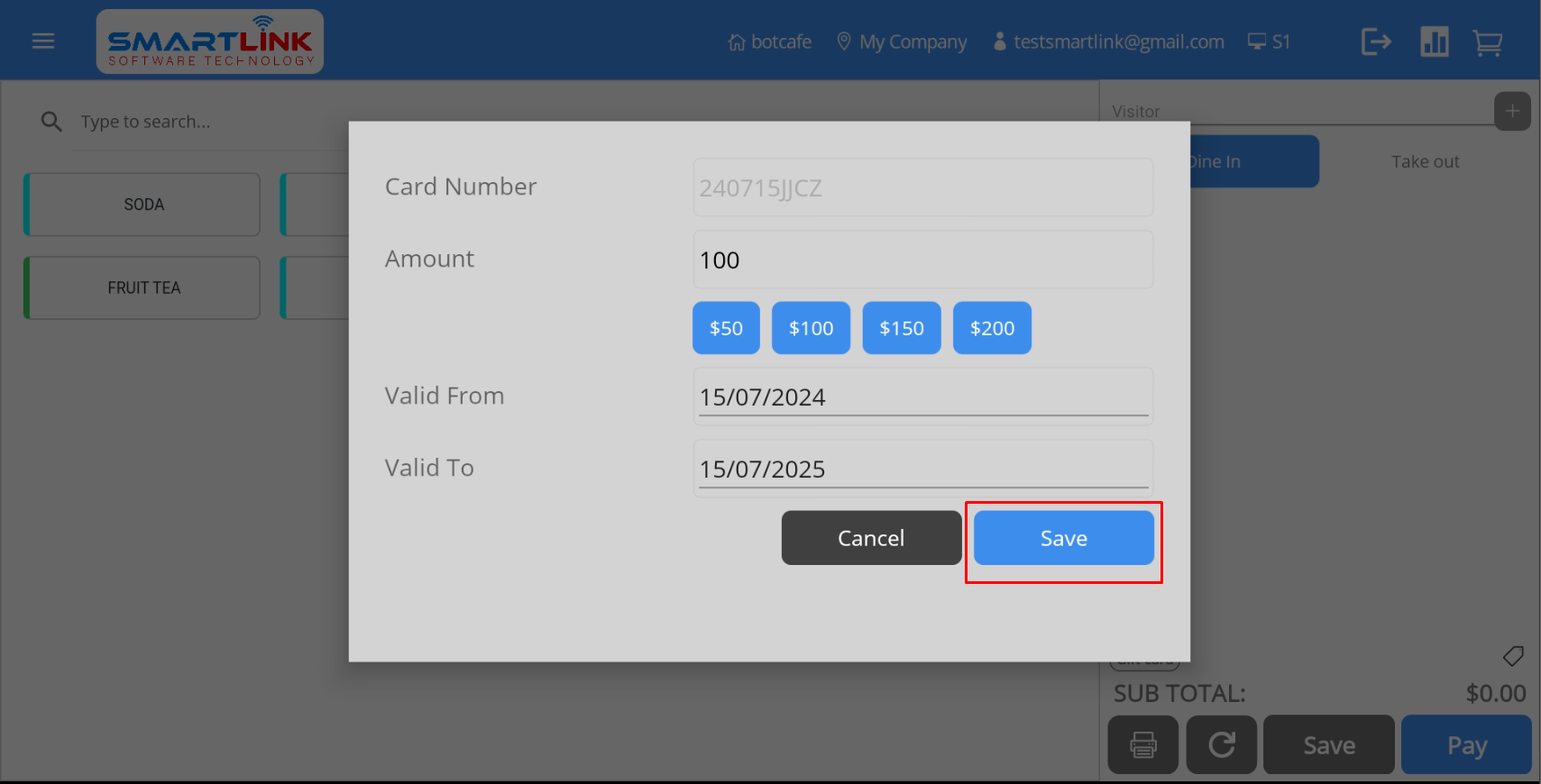Open the shopping cart icon
The width and height of the screenshot is (1541, 784).
pyautogui.click(x=1487, y=42)
